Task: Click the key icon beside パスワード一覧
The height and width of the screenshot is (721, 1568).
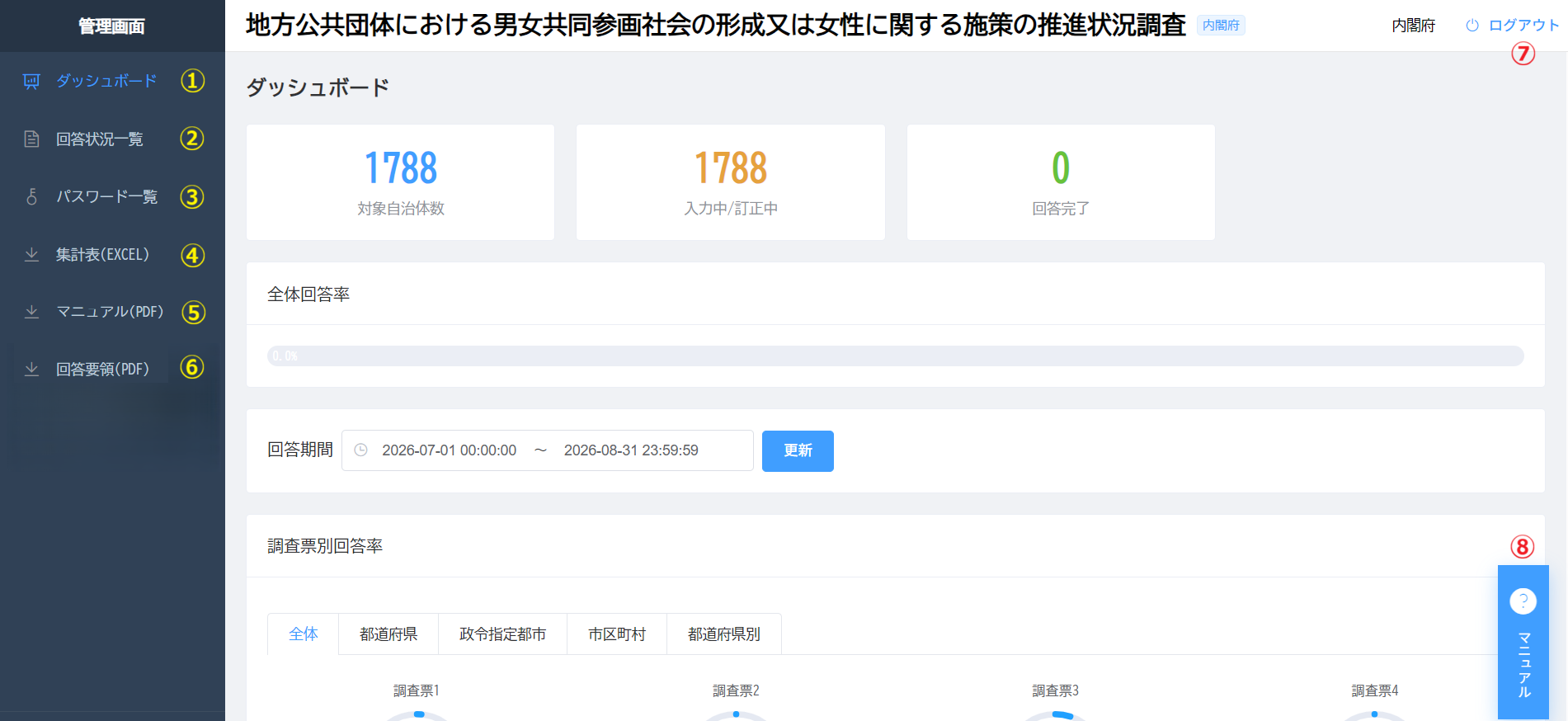Action: tap(31, 196)
